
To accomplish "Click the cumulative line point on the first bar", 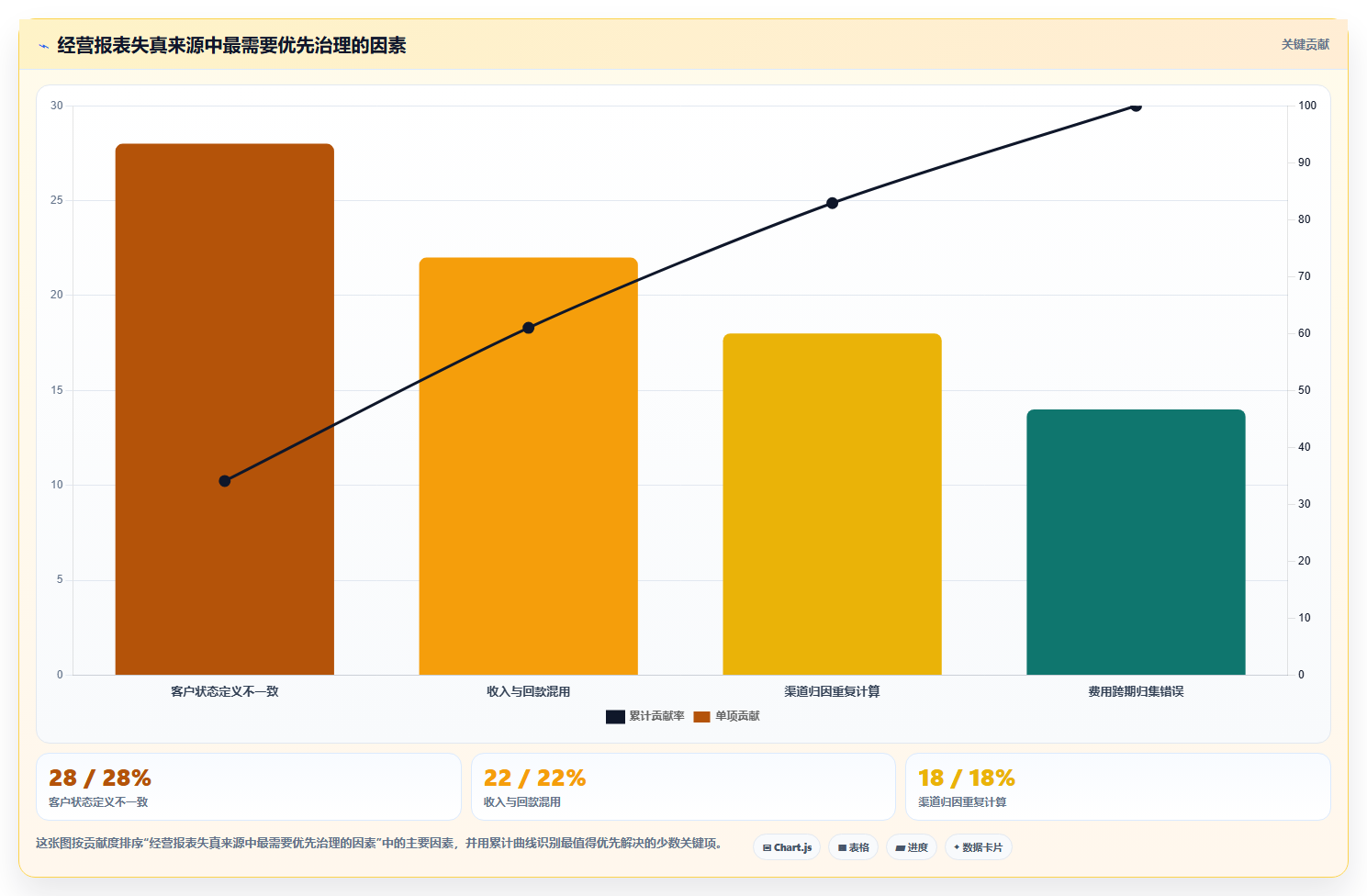I will [x=225, y=481].
